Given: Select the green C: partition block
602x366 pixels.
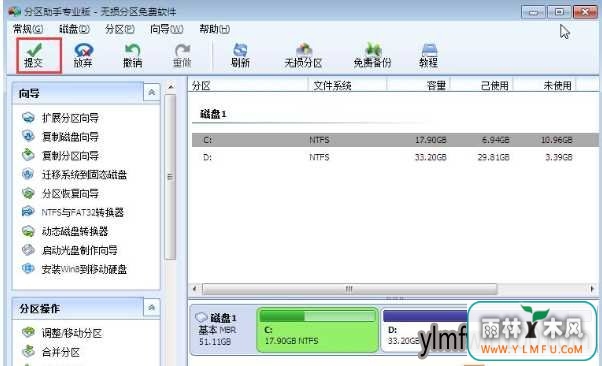Looking at the screenshot, I should point(317,330).
